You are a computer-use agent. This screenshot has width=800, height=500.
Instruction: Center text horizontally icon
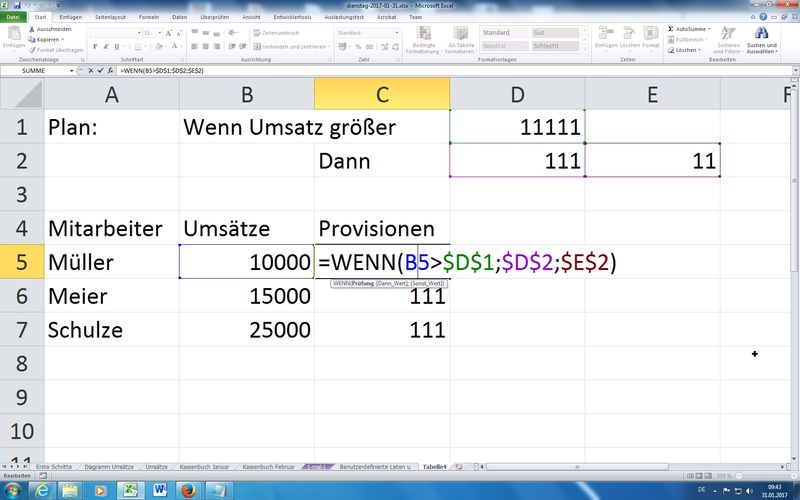[206, 47]
